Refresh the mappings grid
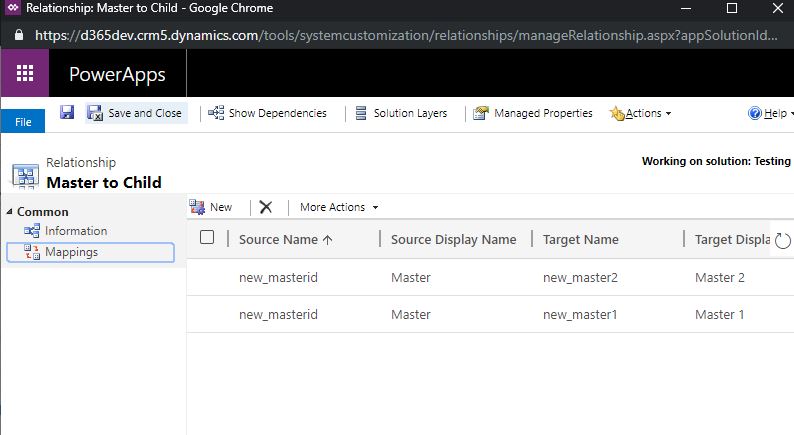The image size is (794, 435). pyautogui.click(x=782, y=240)
